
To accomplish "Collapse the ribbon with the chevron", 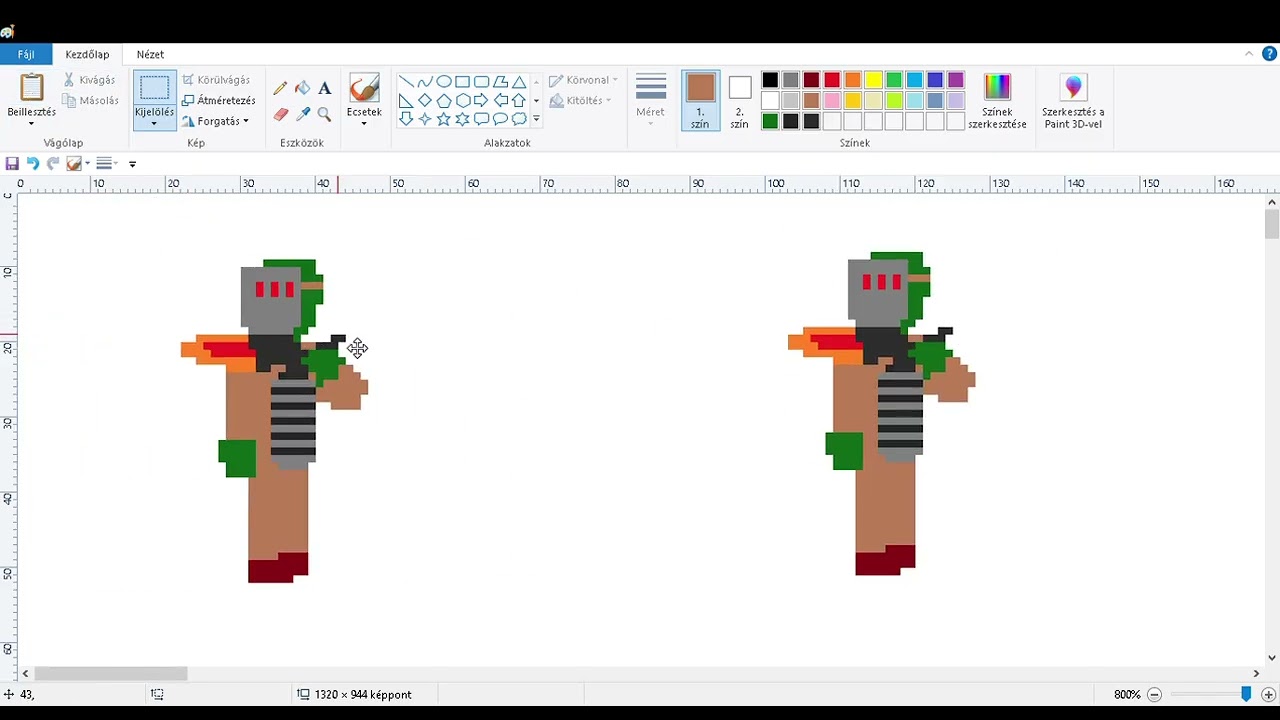I will click(x=1249, y=54).
